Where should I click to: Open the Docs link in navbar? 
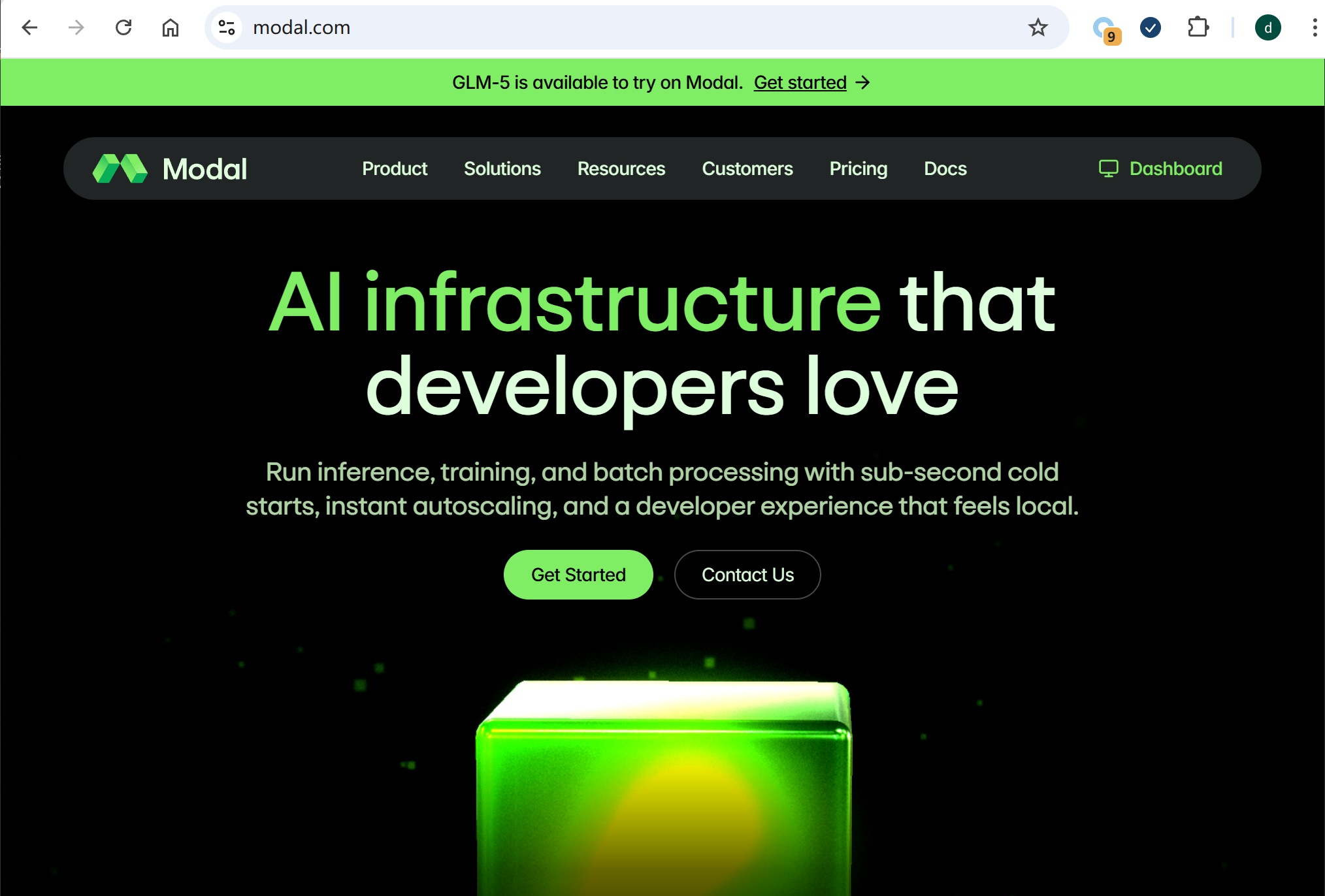pyautogui.click(x=945, y=168)
